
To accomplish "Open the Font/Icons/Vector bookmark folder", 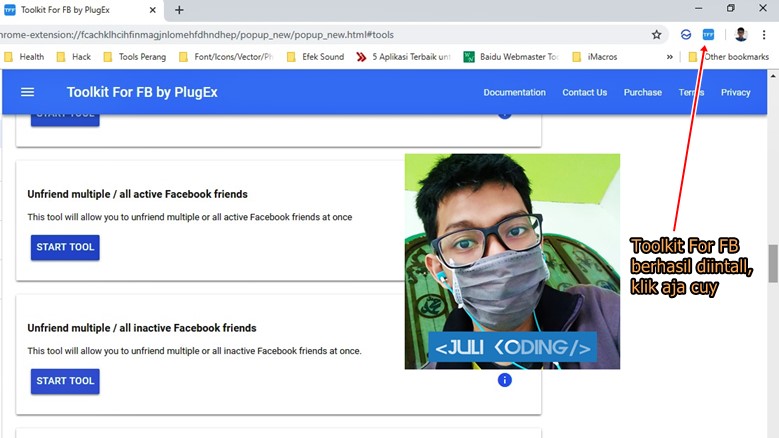I will 226,57.
